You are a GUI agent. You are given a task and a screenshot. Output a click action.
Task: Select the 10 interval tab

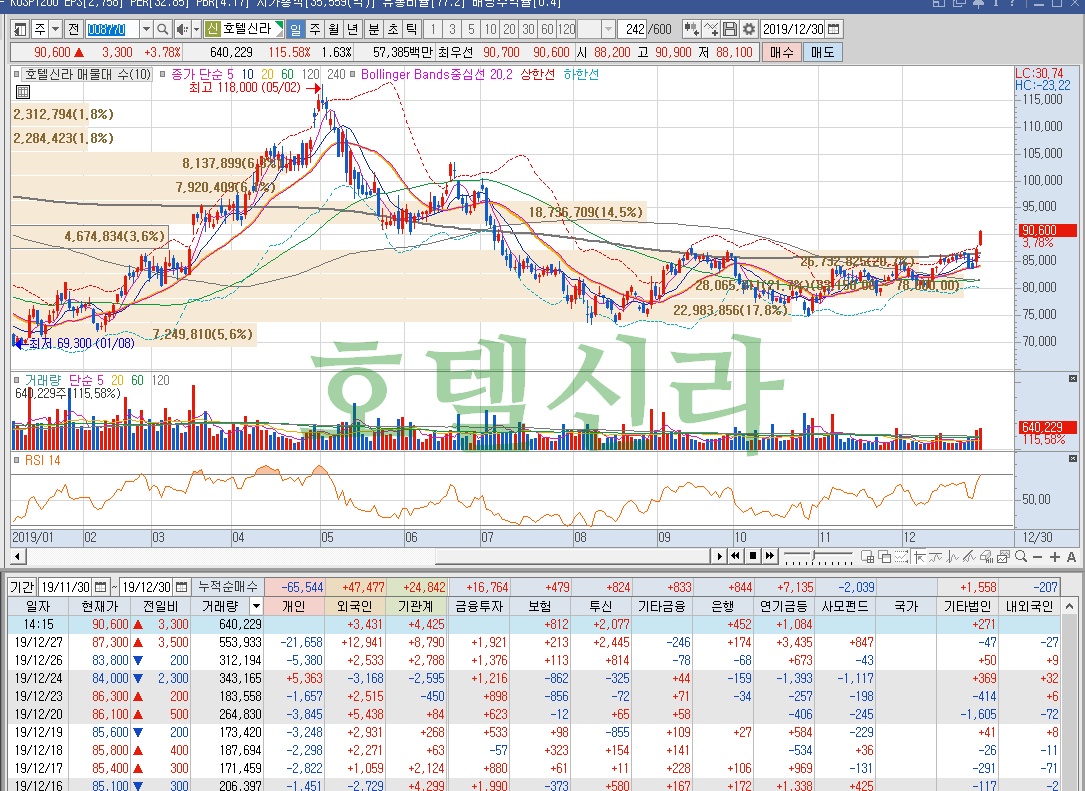(490, 29)
